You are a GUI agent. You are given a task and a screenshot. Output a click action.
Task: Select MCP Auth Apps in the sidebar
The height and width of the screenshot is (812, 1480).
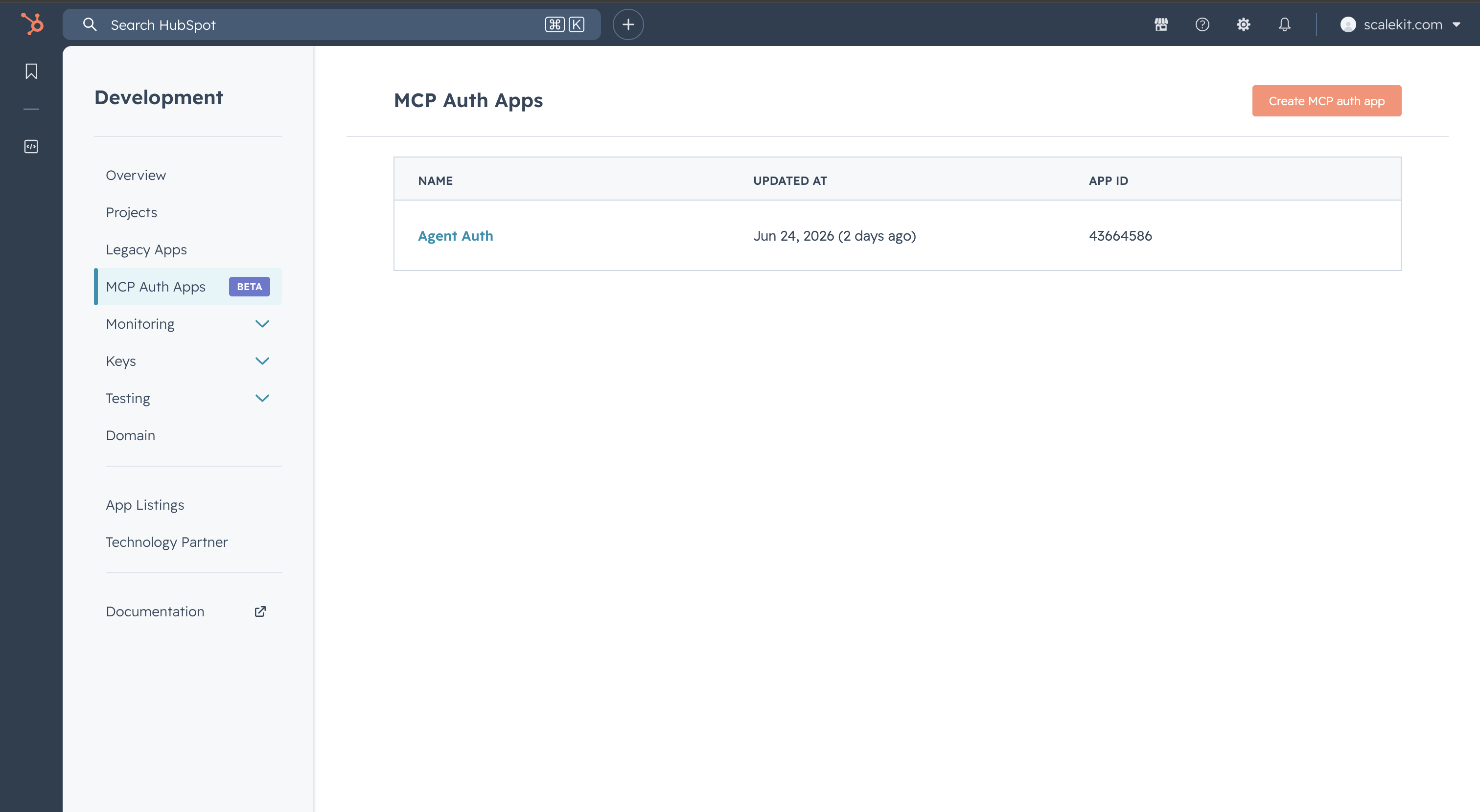(x=188, y=287)
